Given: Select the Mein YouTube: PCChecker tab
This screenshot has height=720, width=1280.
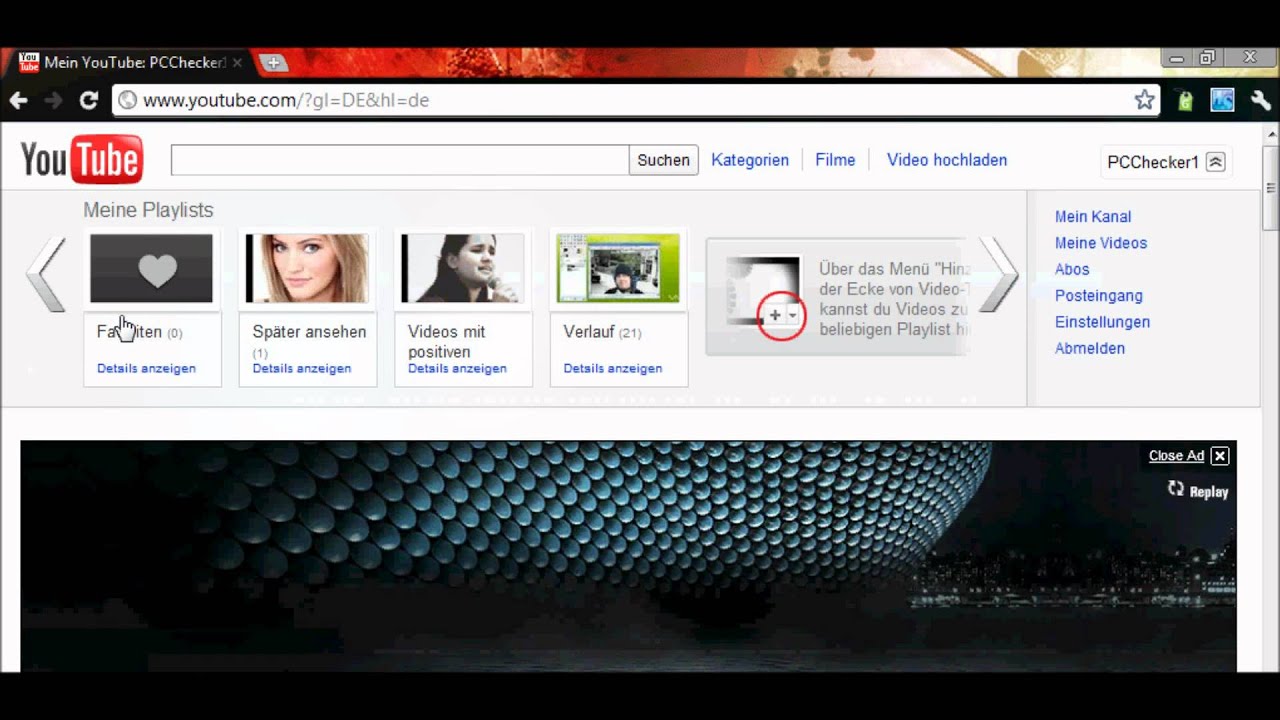Looking at the screenshot, I should pyautogui.click(x=130, y=62).
